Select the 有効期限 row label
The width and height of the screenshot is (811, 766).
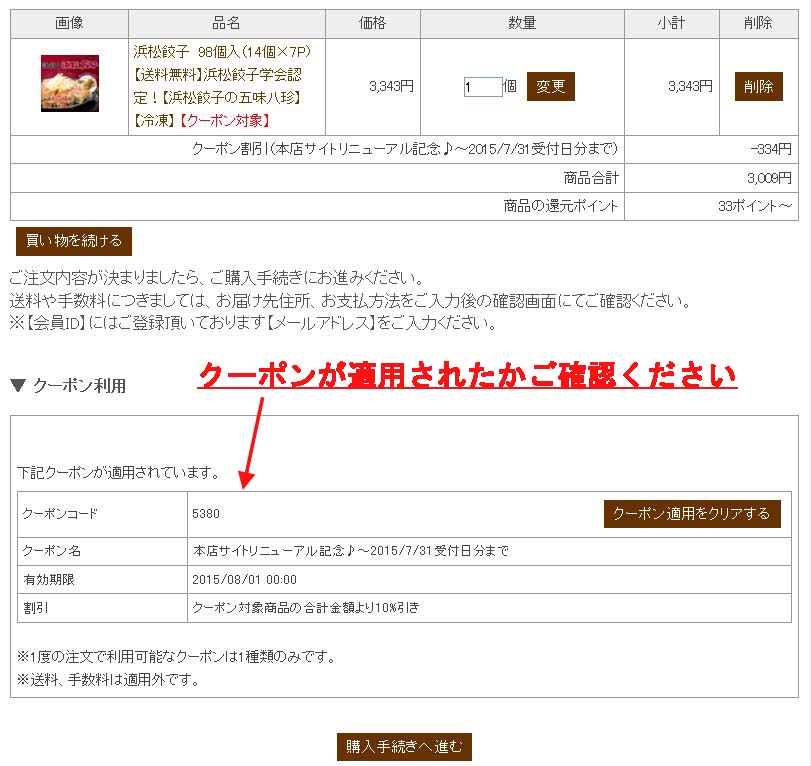click(x=49, y=580)
